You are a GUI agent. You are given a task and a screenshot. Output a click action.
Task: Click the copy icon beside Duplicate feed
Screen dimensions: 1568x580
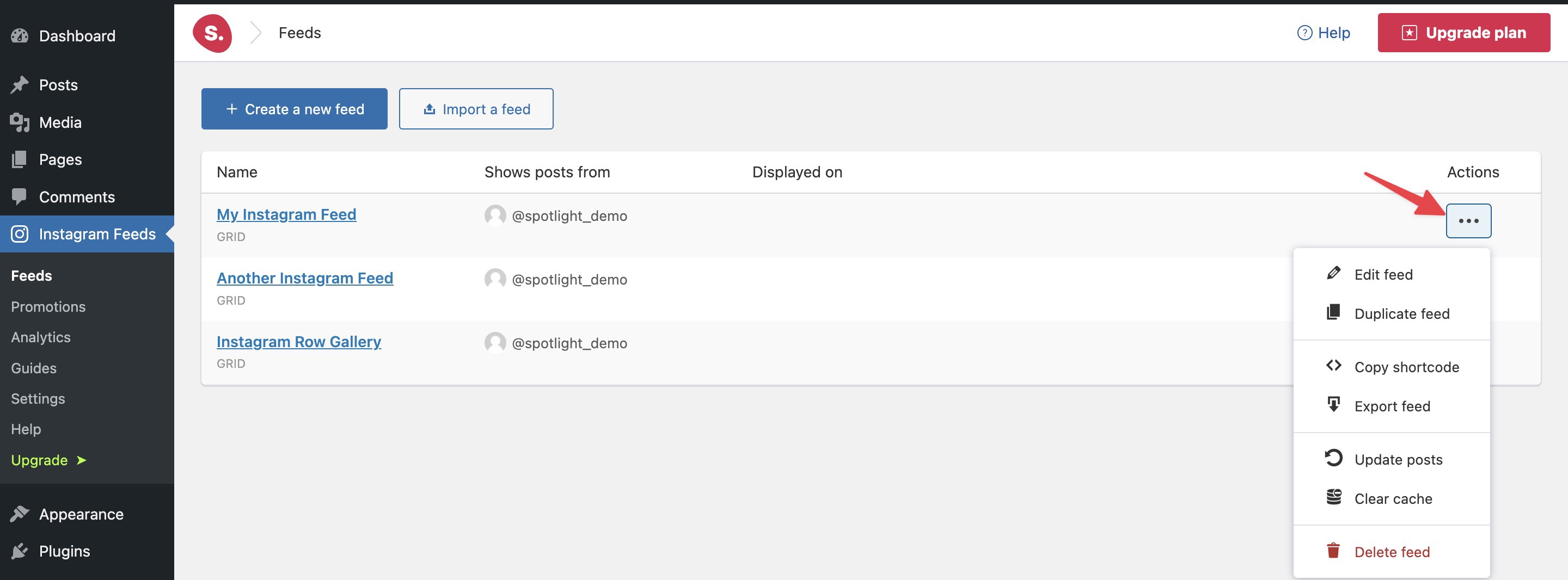pyautogui.click(x=1333, y=312)
